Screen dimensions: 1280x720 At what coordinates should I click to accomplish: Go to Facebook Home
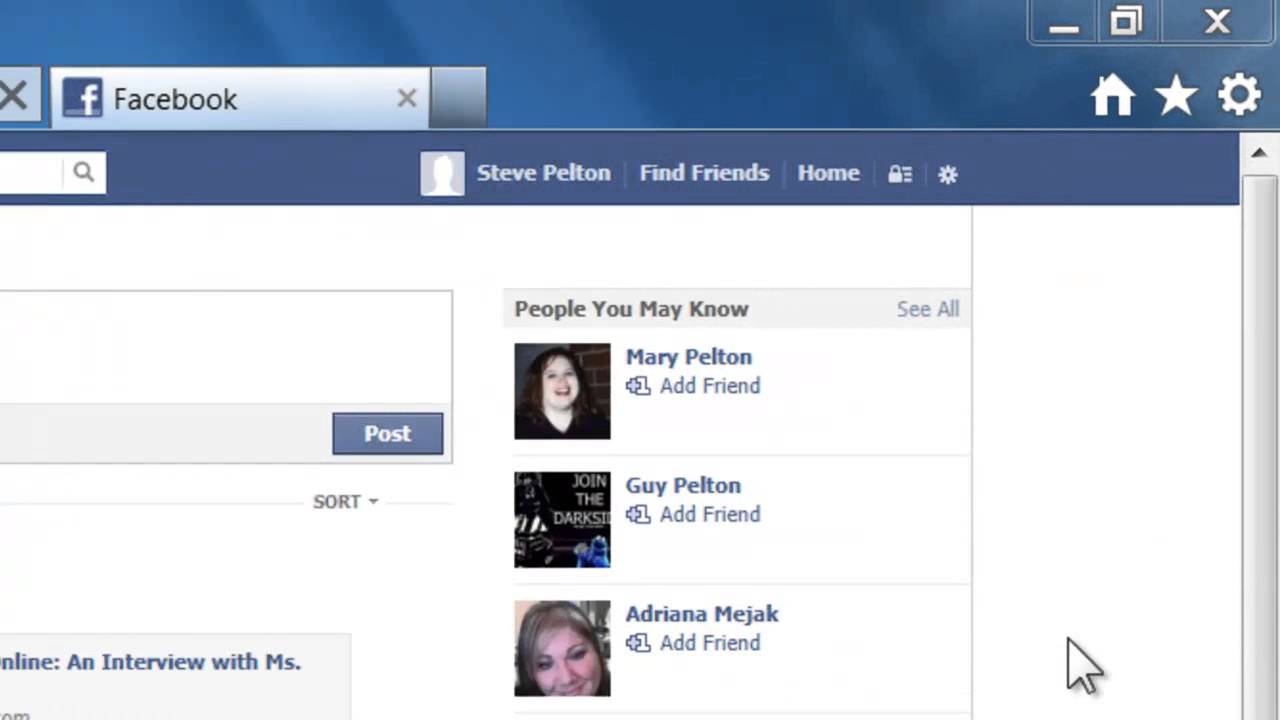(828, 173)
